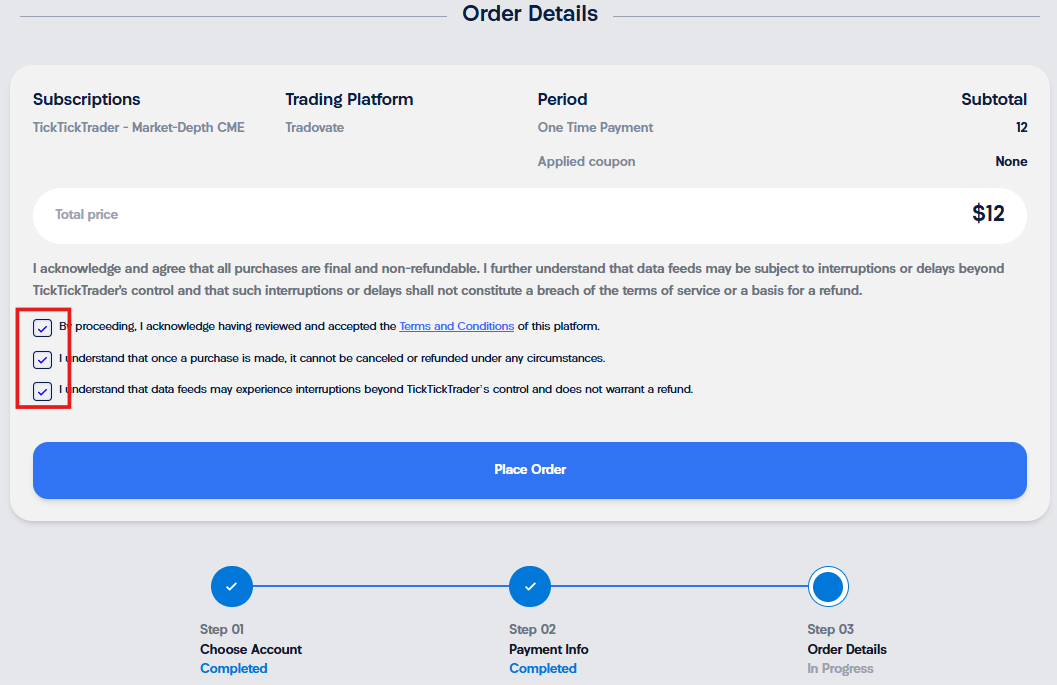Click the non-refundable purchases acknowledgment paragraph

click(518, 279)
